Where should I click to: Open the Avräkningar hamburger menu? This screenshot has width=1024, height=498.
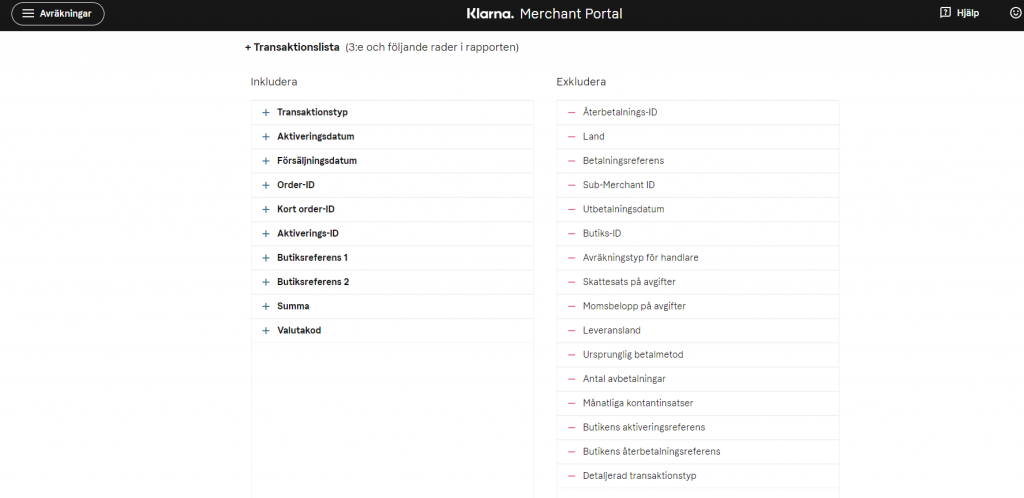click(x=57, y=13)
